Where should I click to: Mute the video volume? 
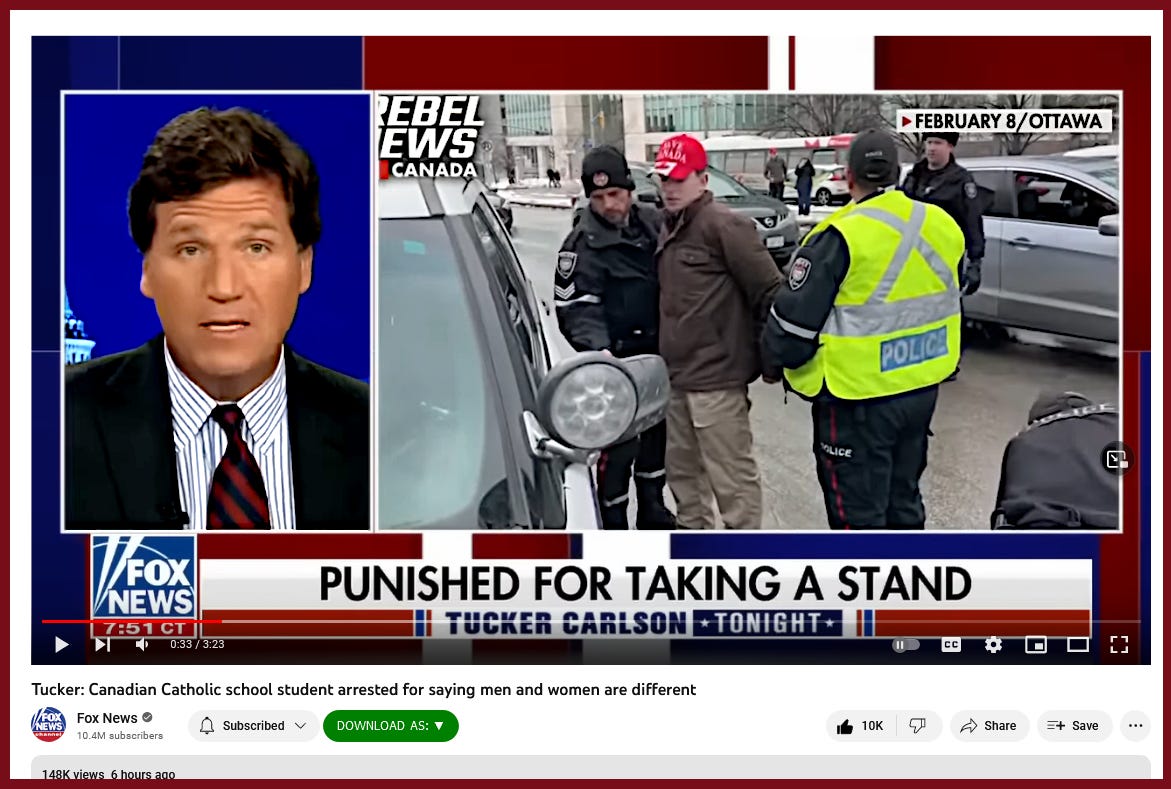pos(142,644)
